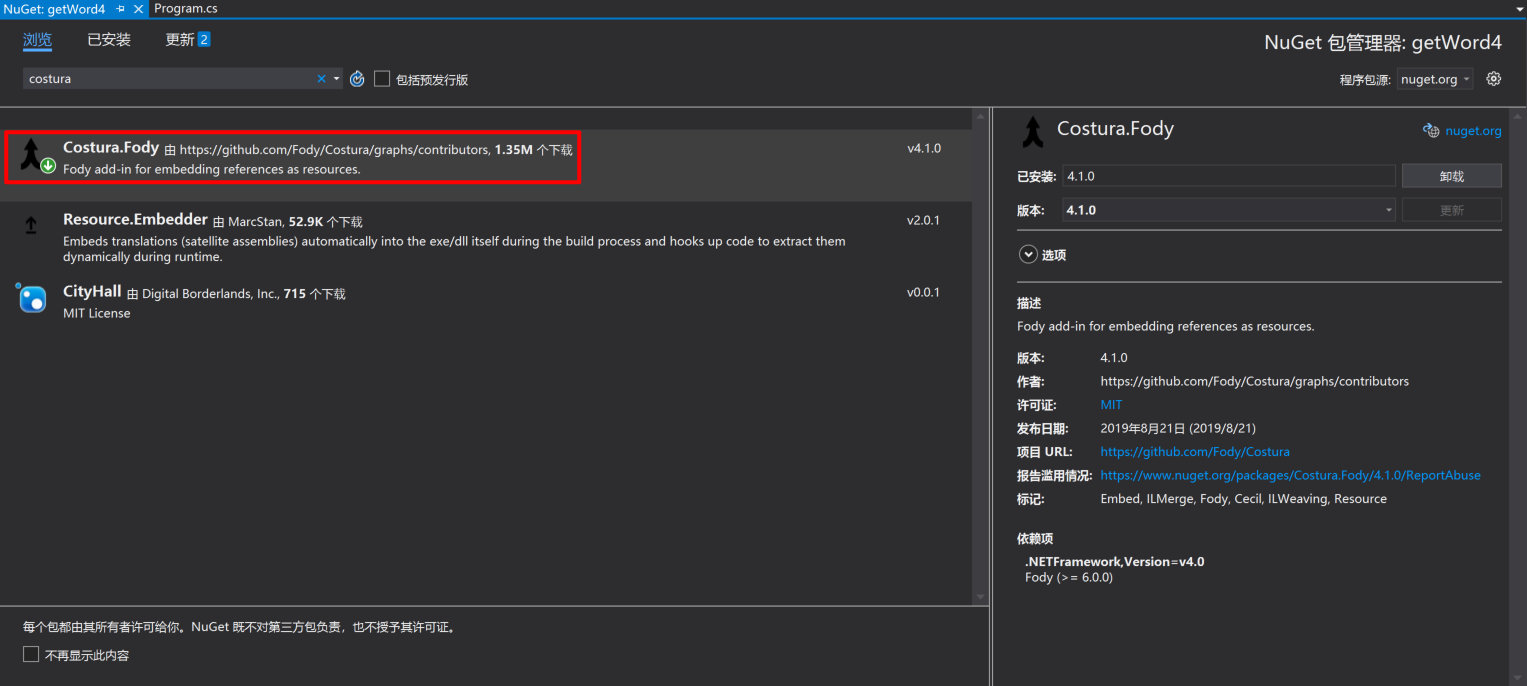Click the updates count badge 2
The image size is (1527, 686).
[204, 40]
